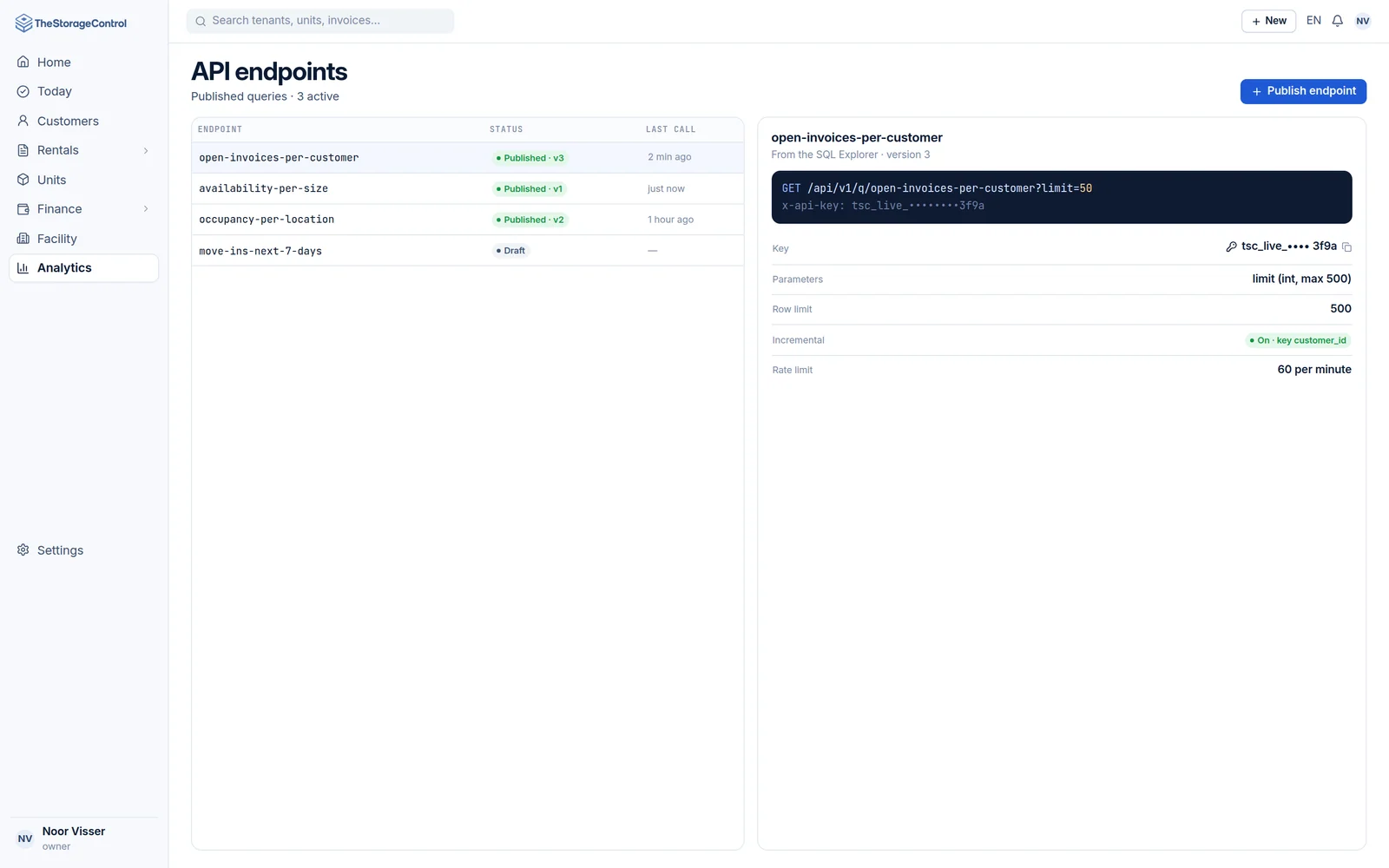This screenshot has width=1389, height=868.
Task: Click the Analytics chart icon
Action: coord(23,268)
